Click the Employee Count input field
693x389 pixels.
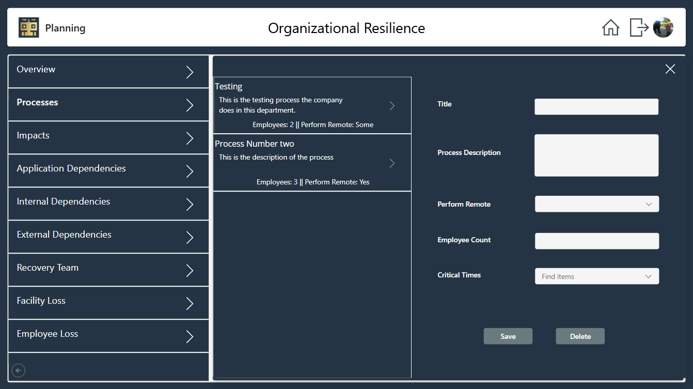[x=597, y=241]
